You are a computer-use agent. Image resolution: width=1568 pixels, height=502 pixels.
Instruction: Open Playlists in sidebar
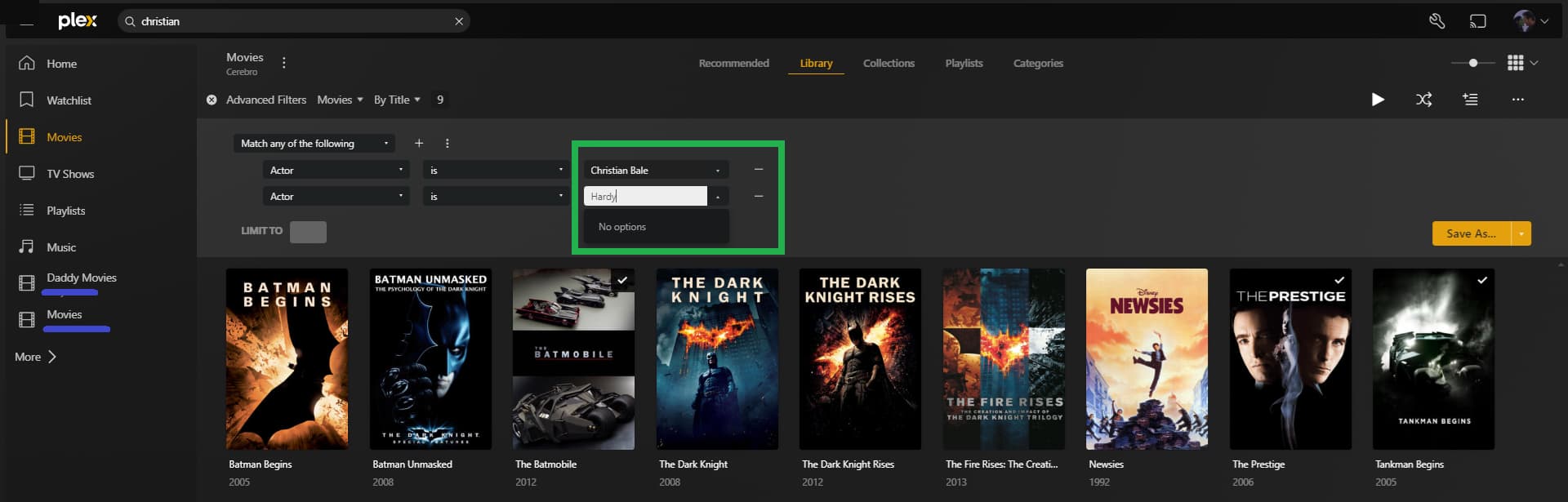(65, 211)
